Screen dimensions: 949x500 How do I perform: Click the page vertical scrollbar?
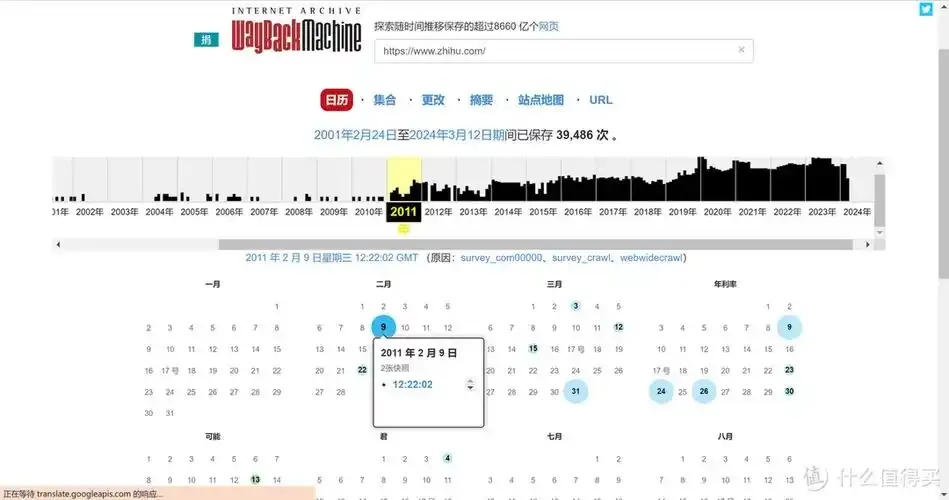click(944, 163)
